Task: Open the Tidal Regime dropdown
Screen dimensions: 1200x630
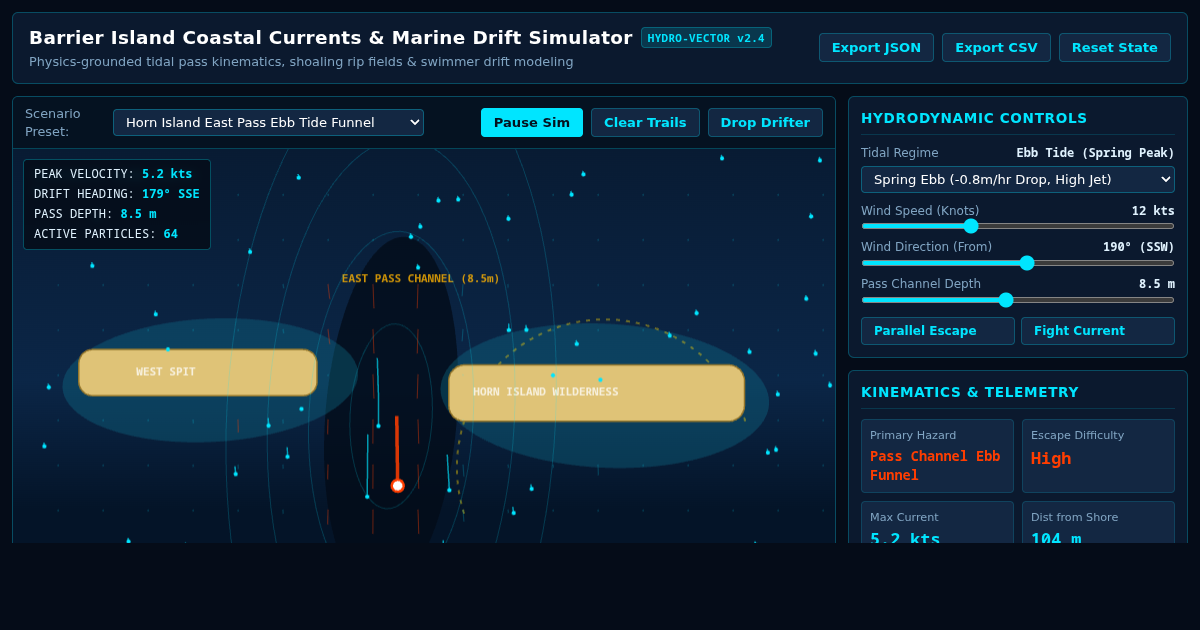Action: coord(1018,179)
